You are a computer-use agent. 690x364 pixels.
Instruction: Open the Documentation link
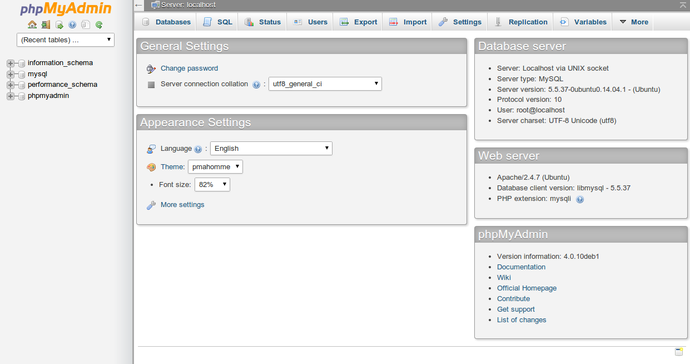click(521, 267)
